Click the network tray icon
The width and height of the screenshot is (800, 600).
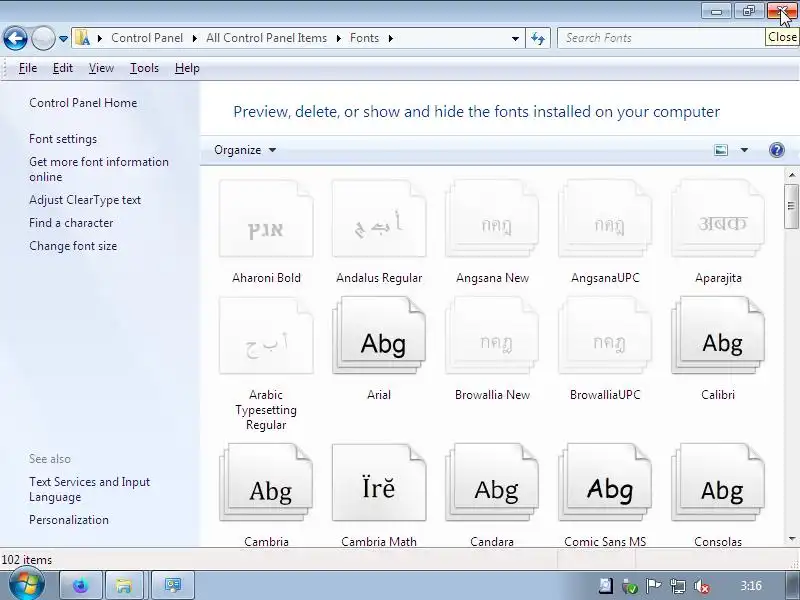coord(678,586)
